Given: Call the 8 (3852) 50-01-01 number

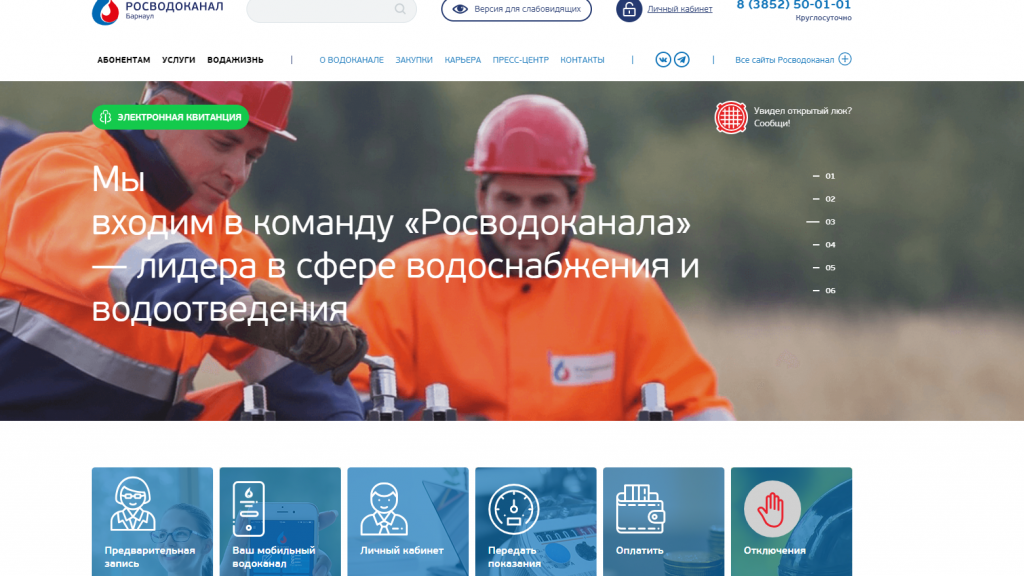Looking at the screenshot, I should click(x=793, y=5).
